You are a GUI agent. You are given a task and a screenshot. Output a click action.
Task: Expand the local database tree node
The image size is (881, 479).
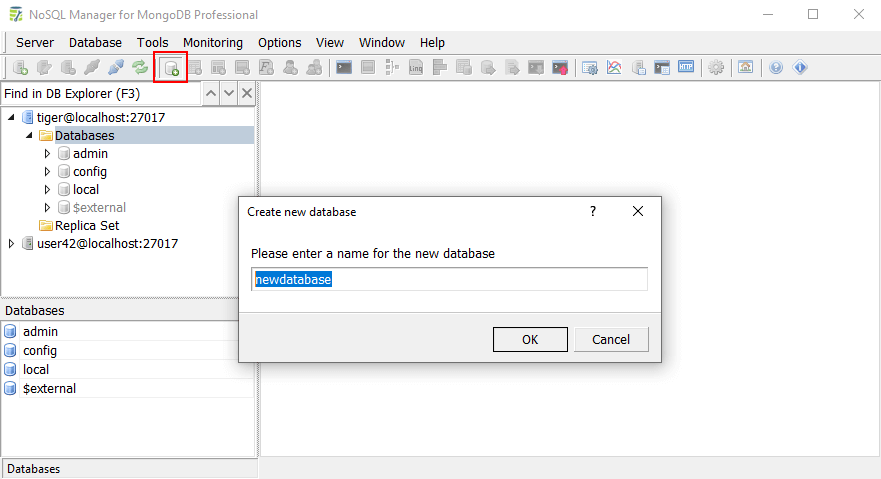tap(47, 190)
